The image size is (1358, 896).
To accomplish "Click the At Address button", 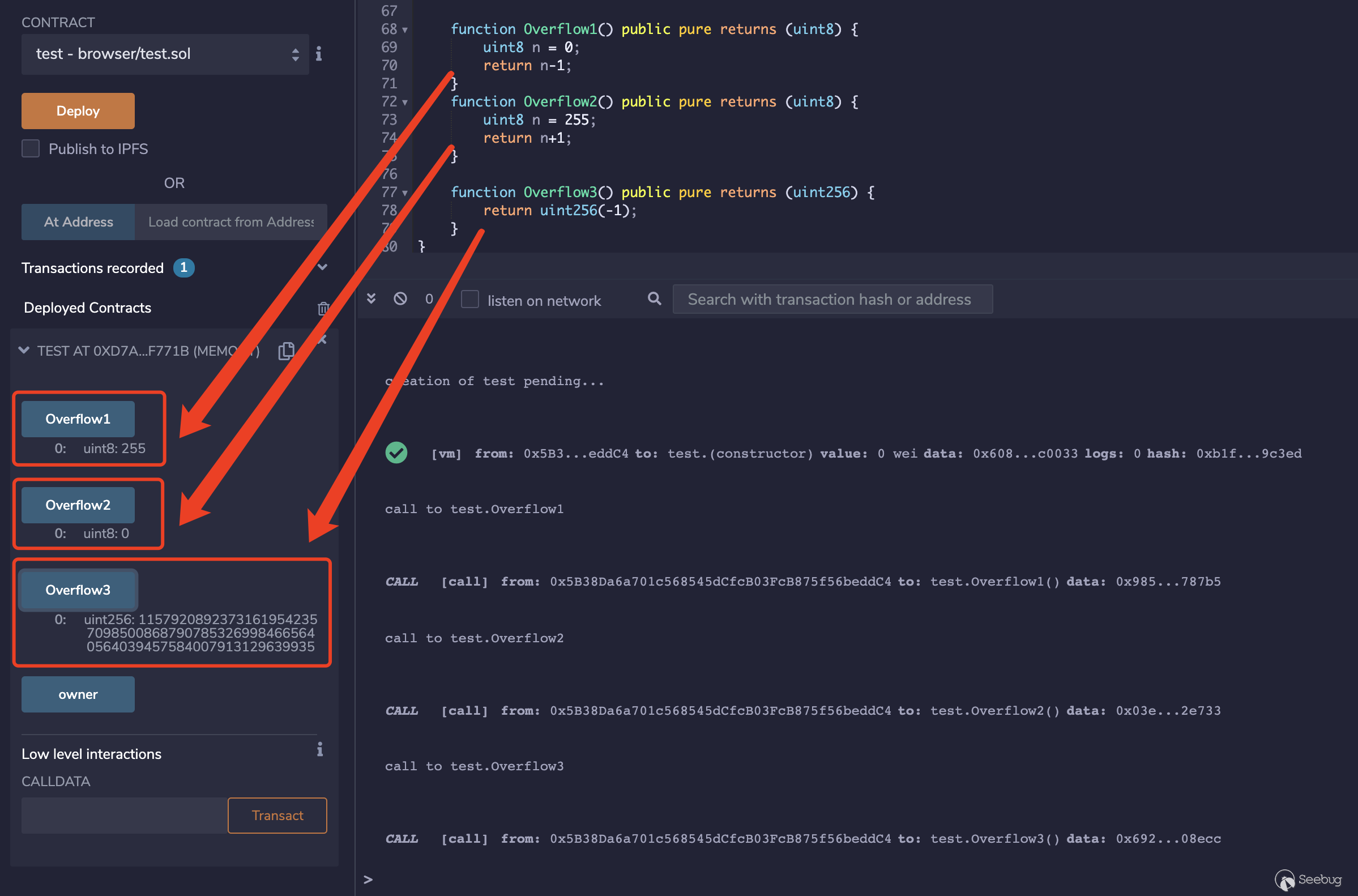I will click(78, 221).
